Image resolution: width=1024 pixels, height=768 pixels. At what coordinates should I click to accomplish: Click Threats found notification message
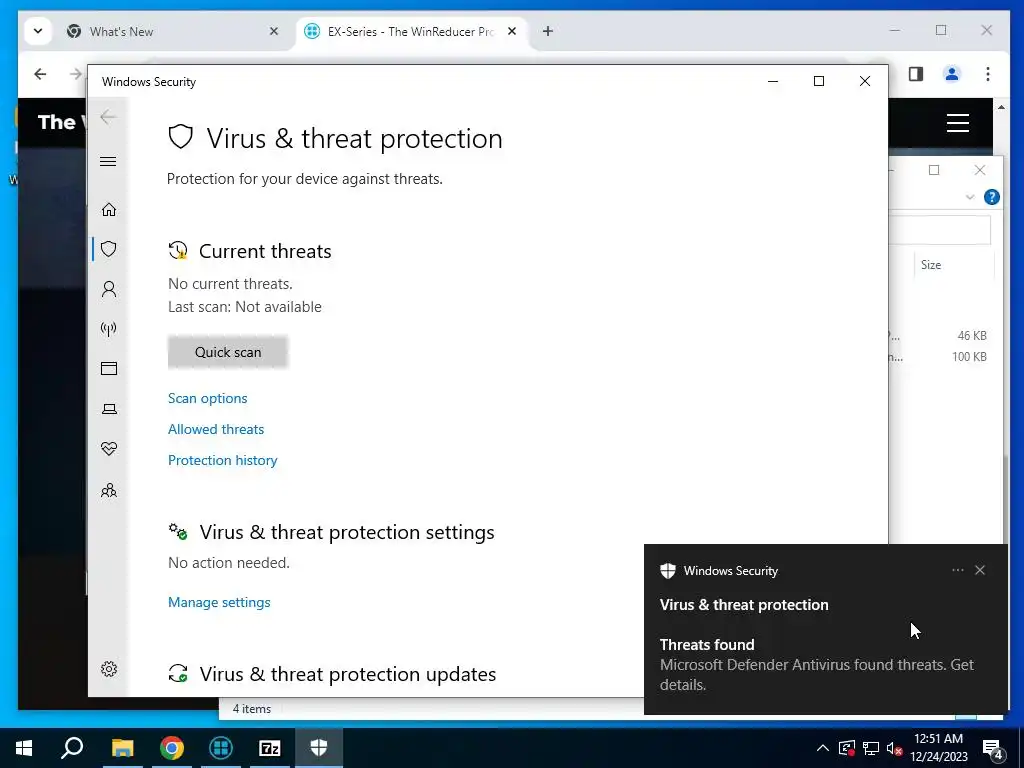coord(816,665)
